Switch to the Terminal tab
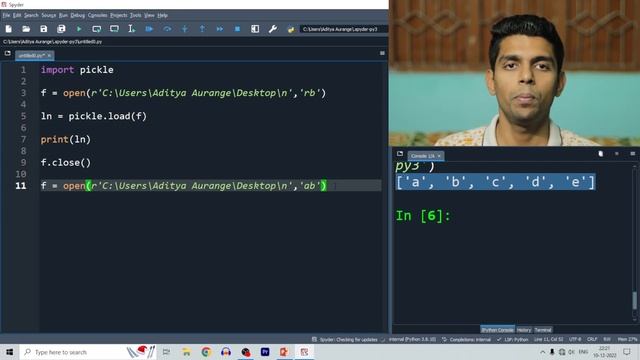Viewport: 640px width, 360px height. click(x=543, y=330)
